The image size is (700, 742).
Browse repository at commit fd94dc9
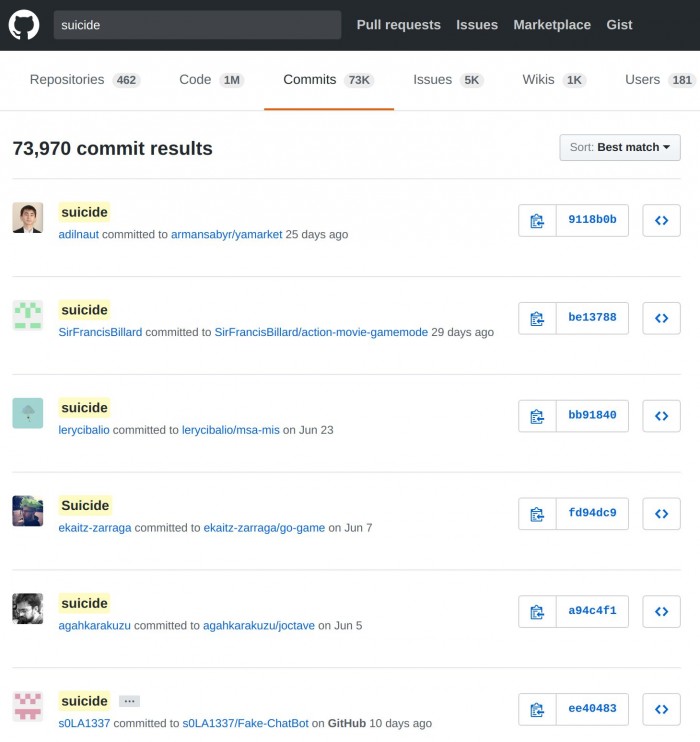tap(661, 514)
